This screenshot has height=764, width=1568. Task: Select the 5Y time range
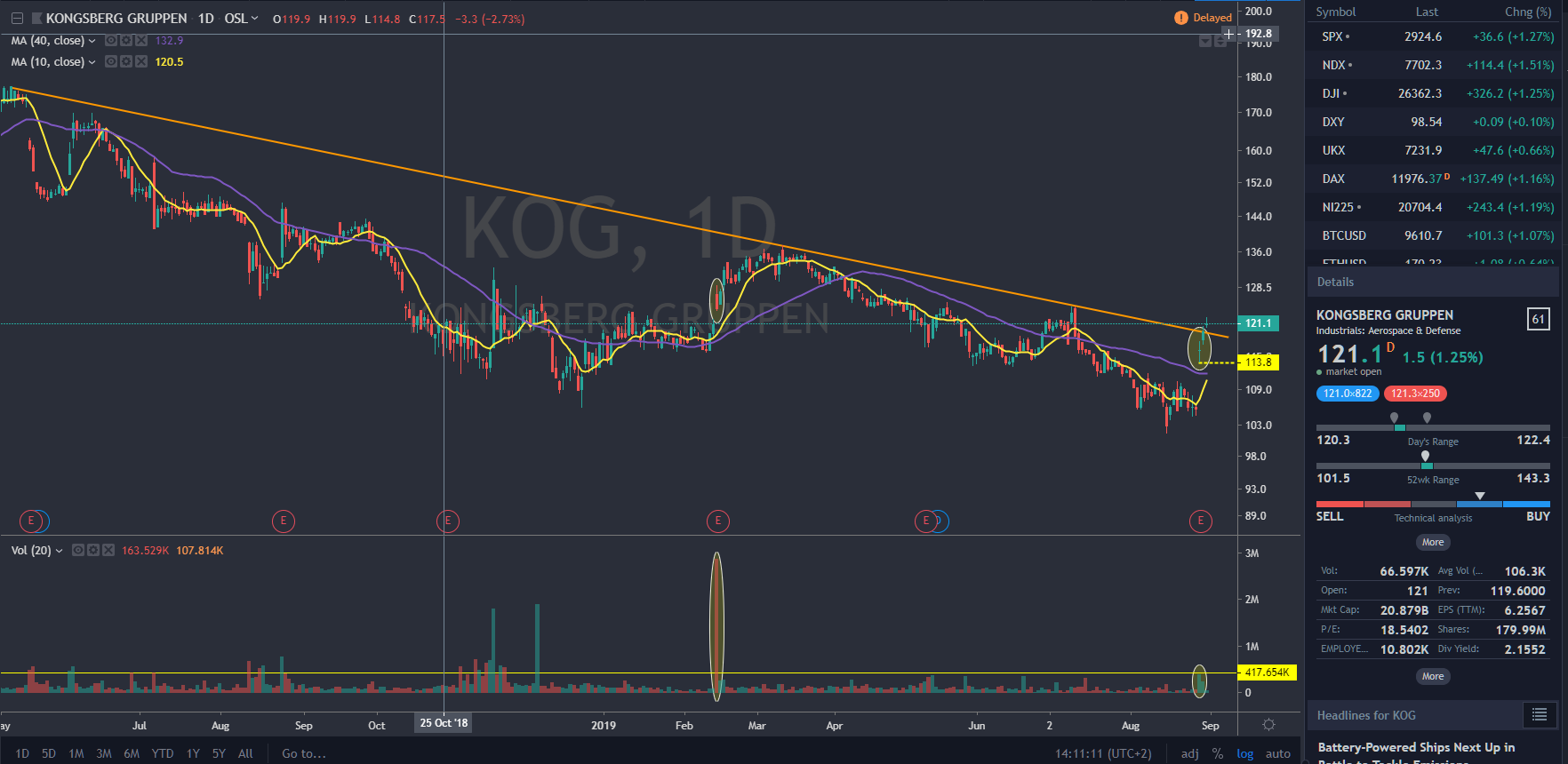pos(219,753)
